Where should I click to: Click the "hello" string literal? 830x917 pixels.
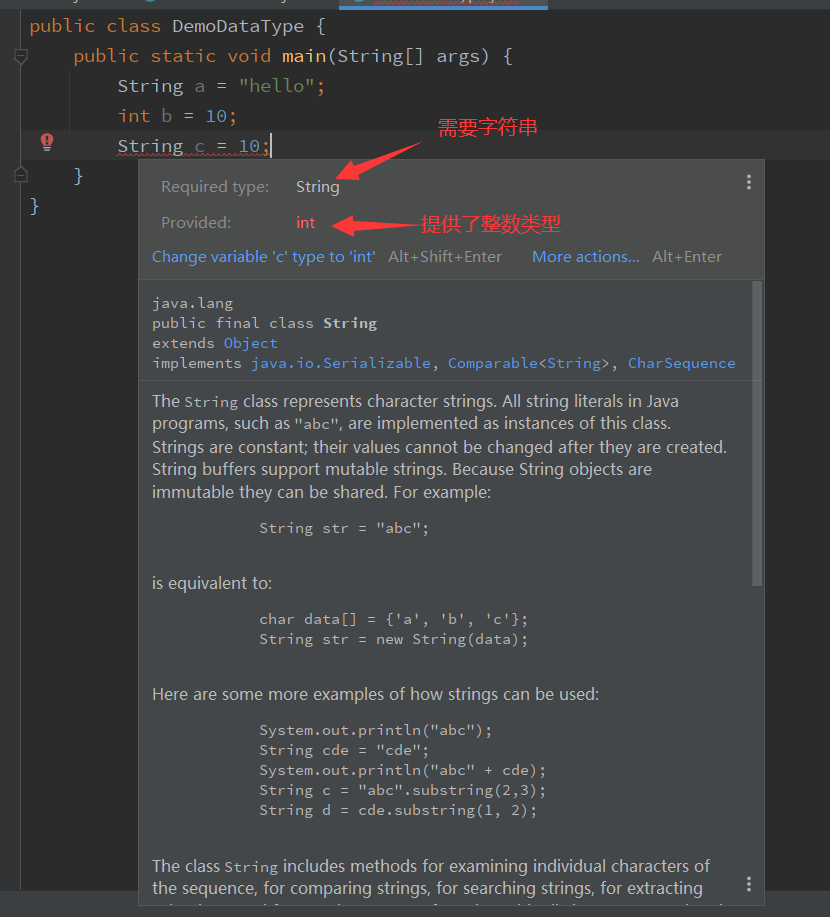click(x=277, y=87)
